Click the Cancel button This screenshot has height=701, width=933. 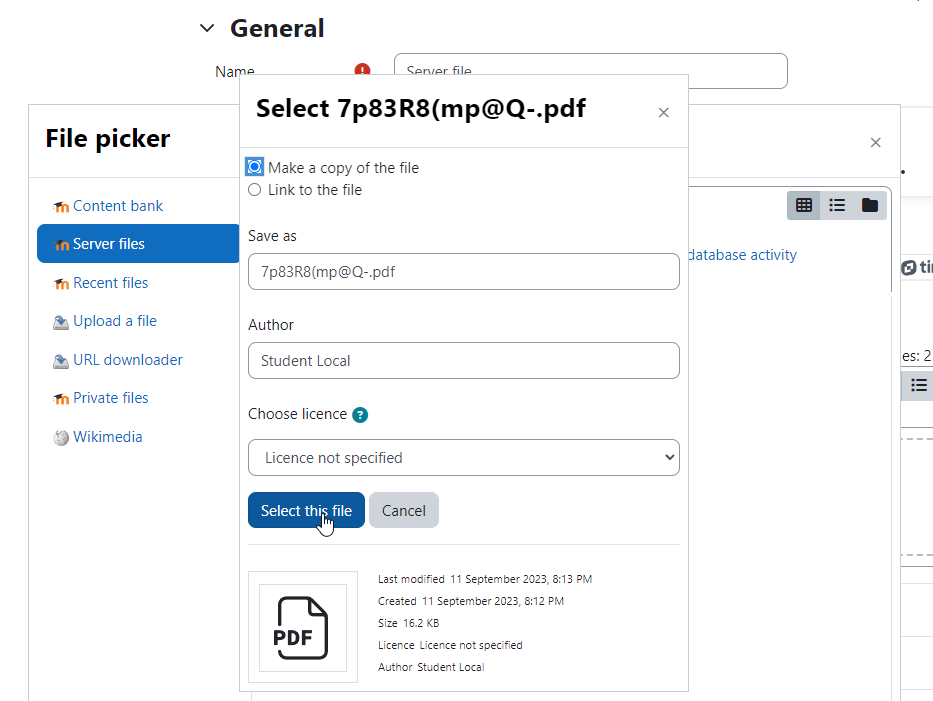(403, 511)
